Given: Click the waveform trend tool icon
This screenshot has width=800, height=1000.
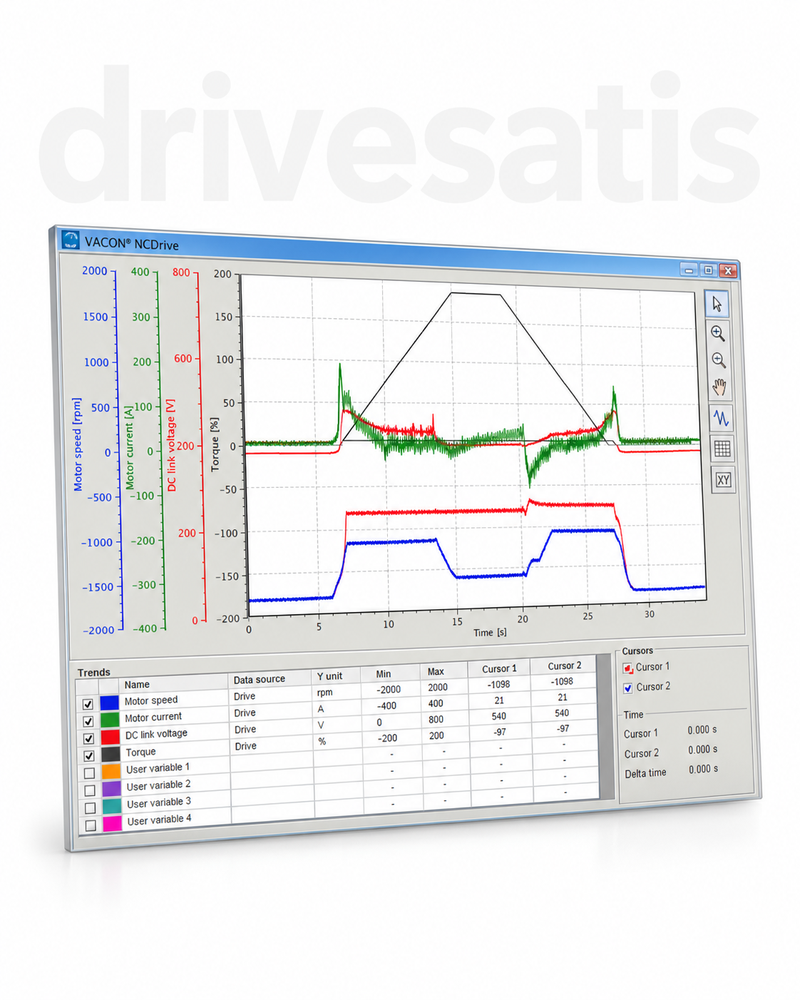Looking at the screenshot, I should [721, 418].
